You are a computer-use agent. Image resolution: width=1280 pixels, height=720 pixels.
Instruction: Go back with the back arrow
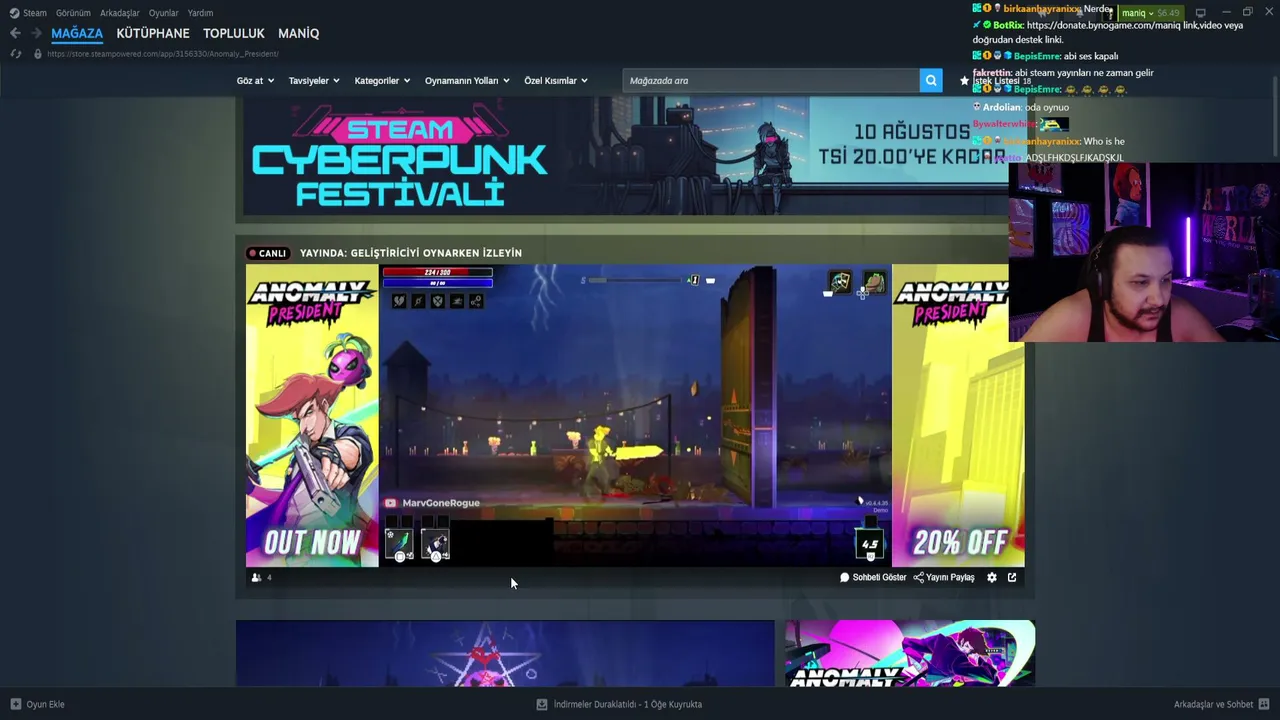click(15, 33)
